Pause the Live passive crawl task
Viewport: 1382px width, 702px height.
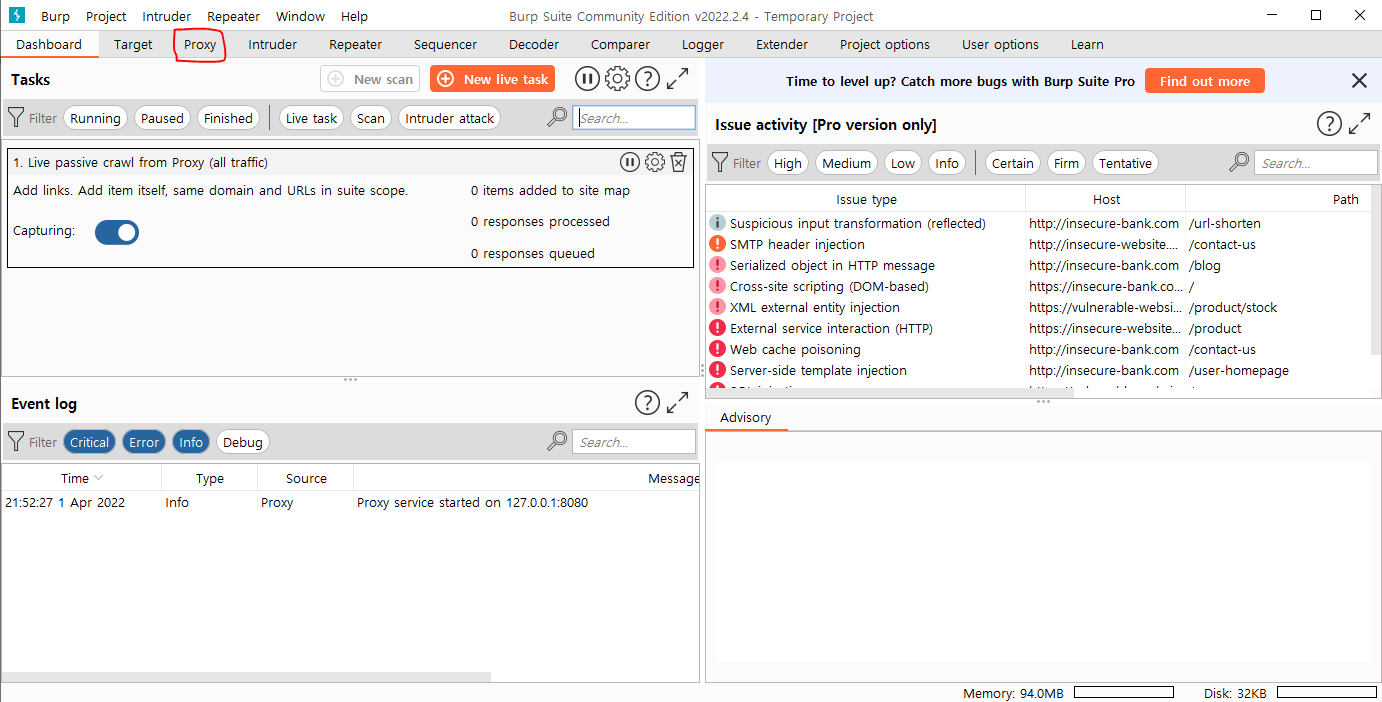[630, 162]
